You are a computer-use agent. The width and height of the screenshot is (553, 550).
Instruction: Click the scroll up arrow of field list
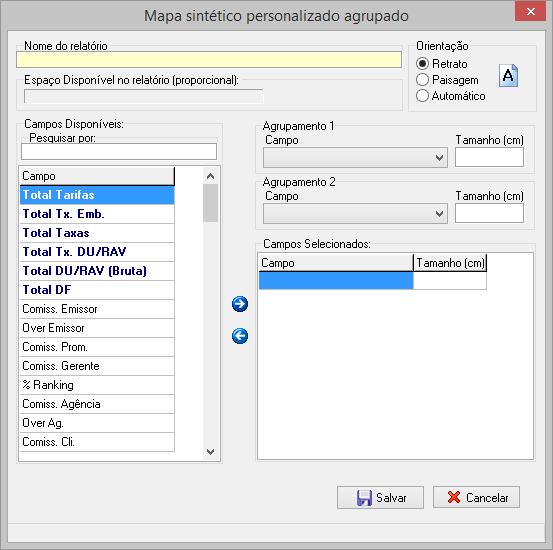211,176
